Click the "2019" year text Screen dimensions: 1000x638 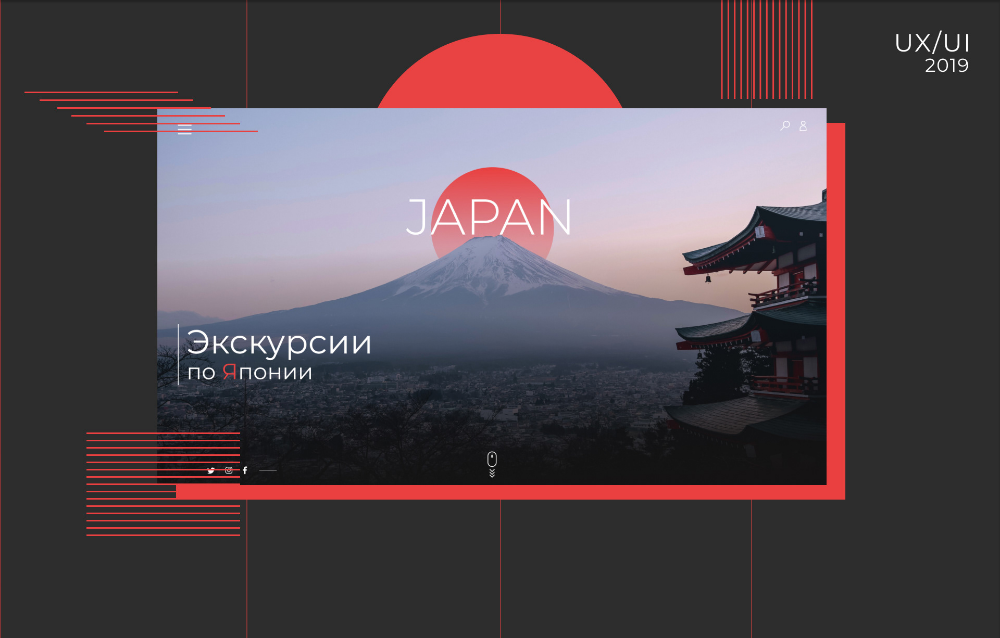(947, 66)
